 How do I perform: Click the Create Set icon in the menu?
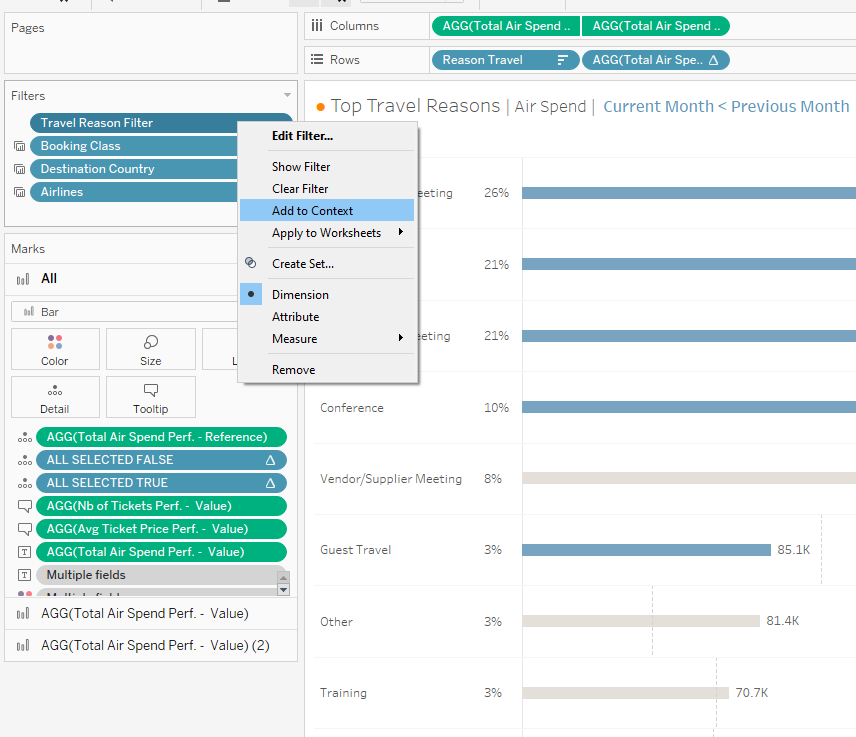pyautogui.click(x=251, y=263)
